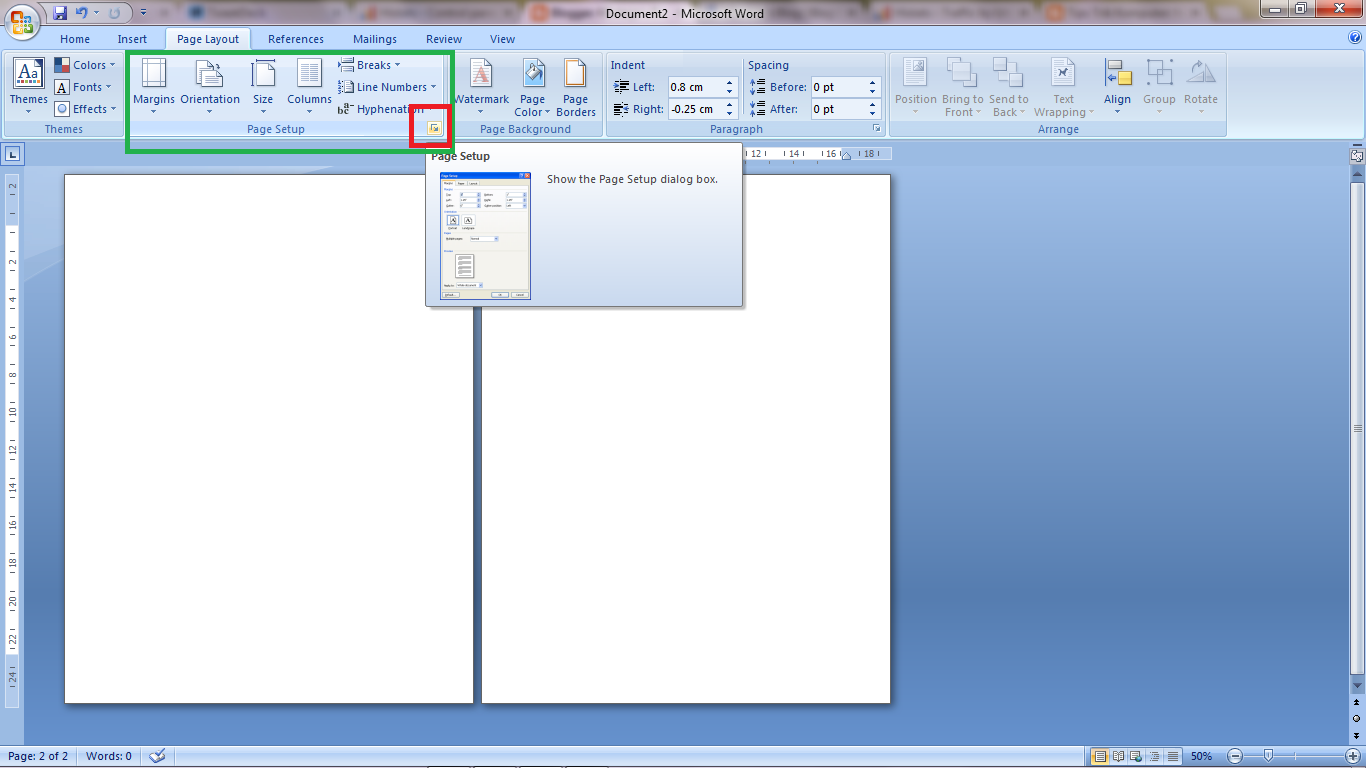Switch to the References tab

[296, 39]
